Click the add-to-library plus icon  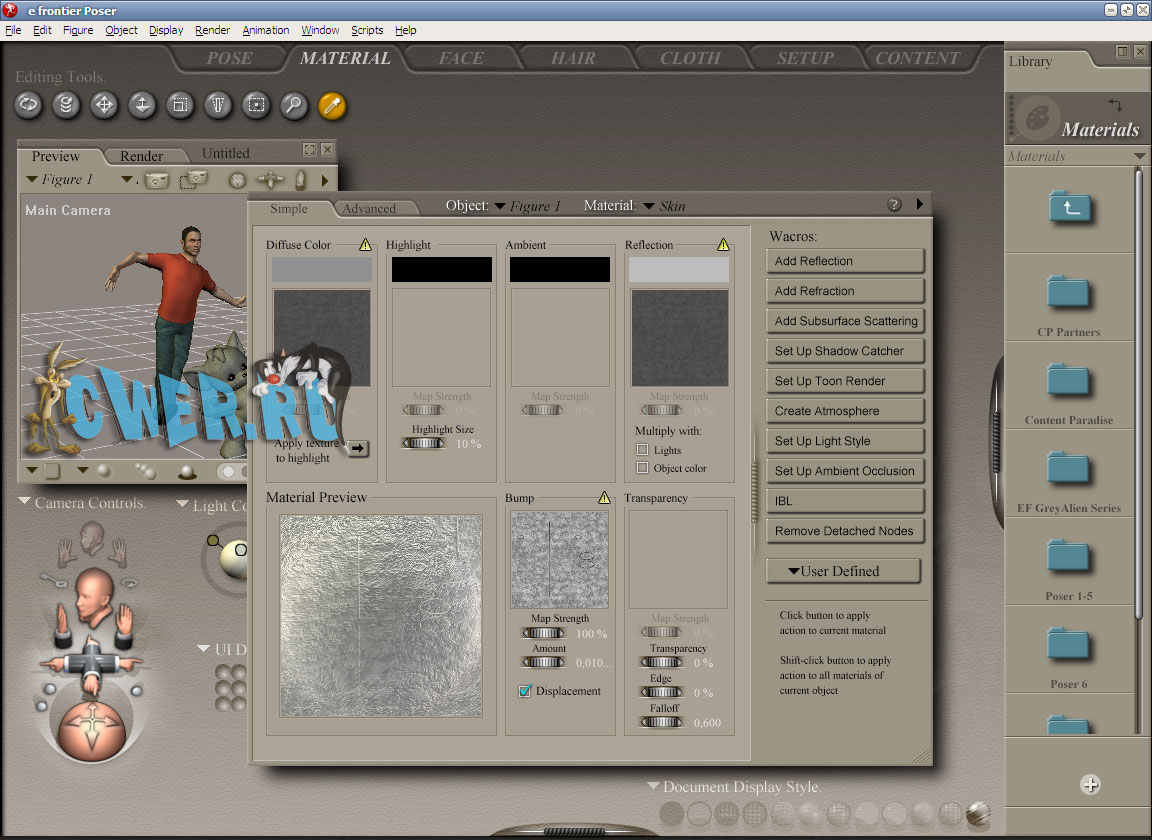[1090, 785]
